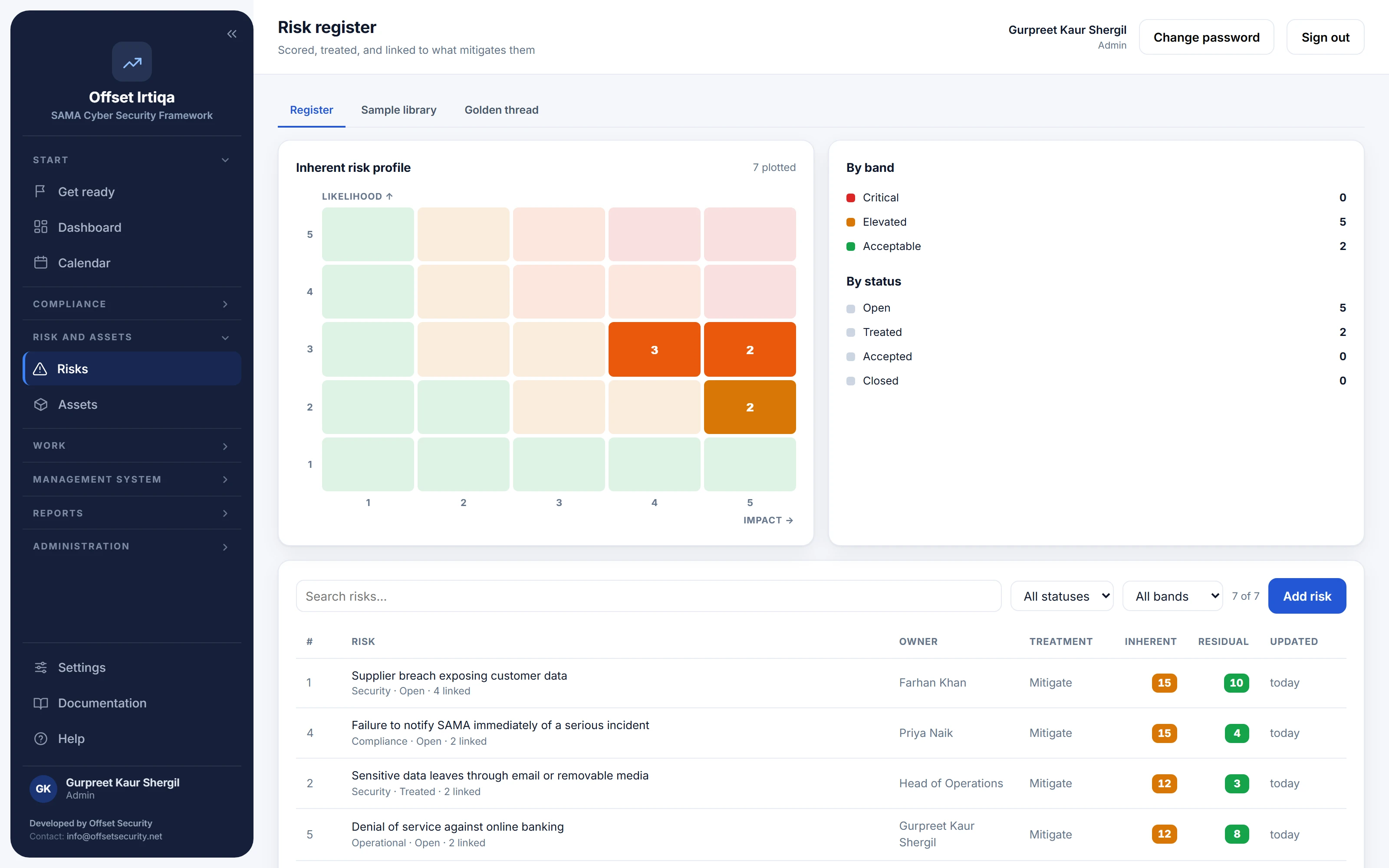The image size is (1389, 868).
Task: Expand the REPORTS section
Action: tap(132, 513)
